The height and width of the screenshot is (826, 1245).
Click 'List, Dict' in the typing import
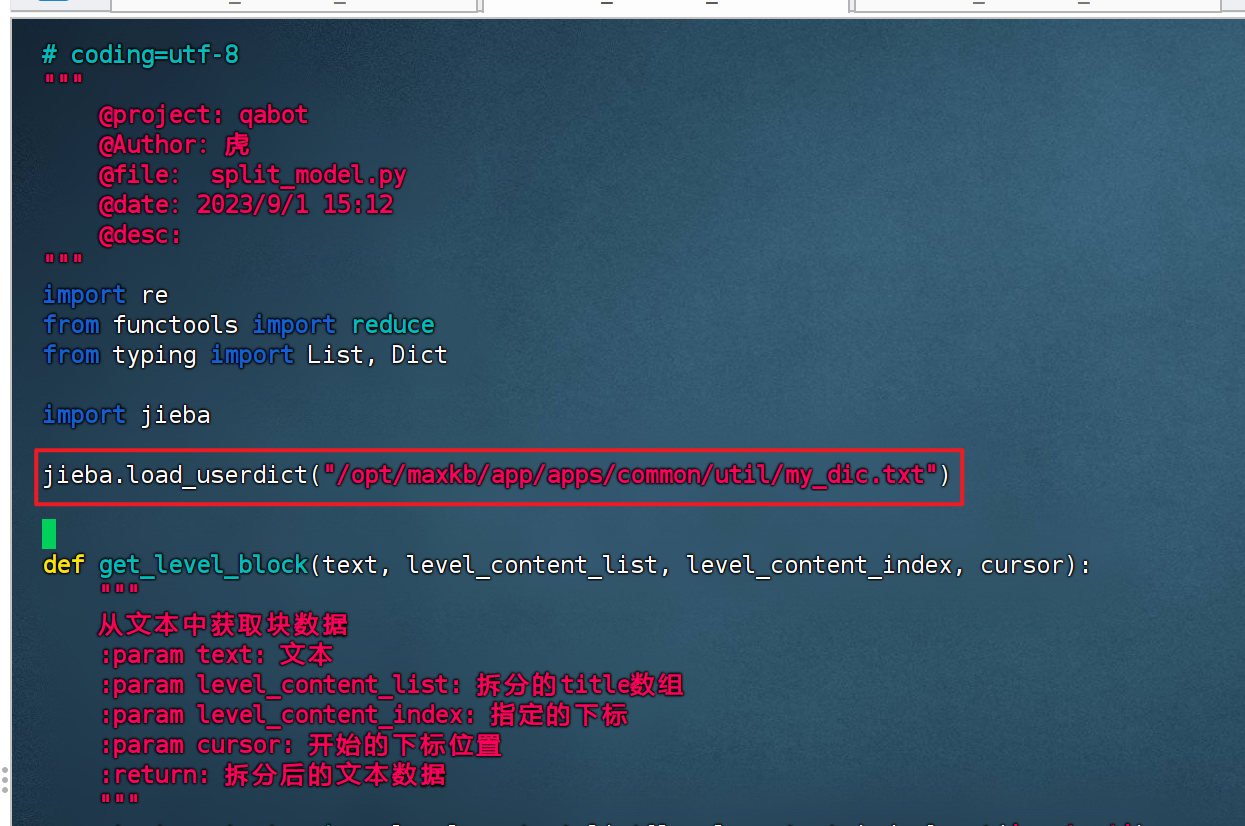pos(378,355)
